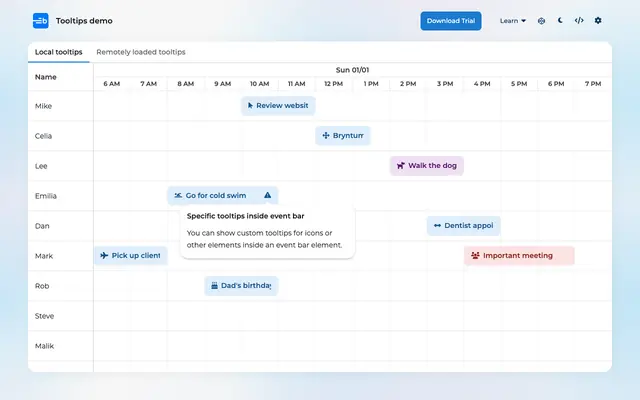Click the 7 AM time header
The width and height of the screenshot is (640, 400).
pos(149,84)
